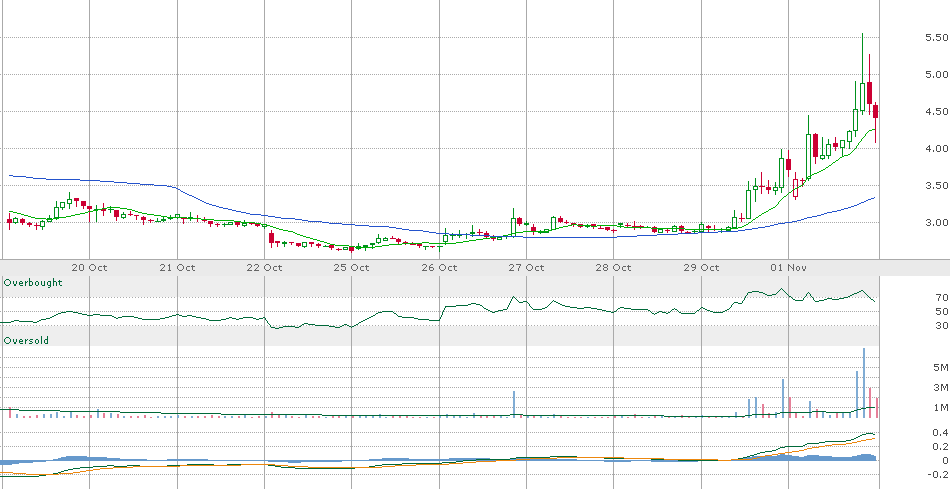Click the 0.2 MACD axis label

(x=940, y=447)
